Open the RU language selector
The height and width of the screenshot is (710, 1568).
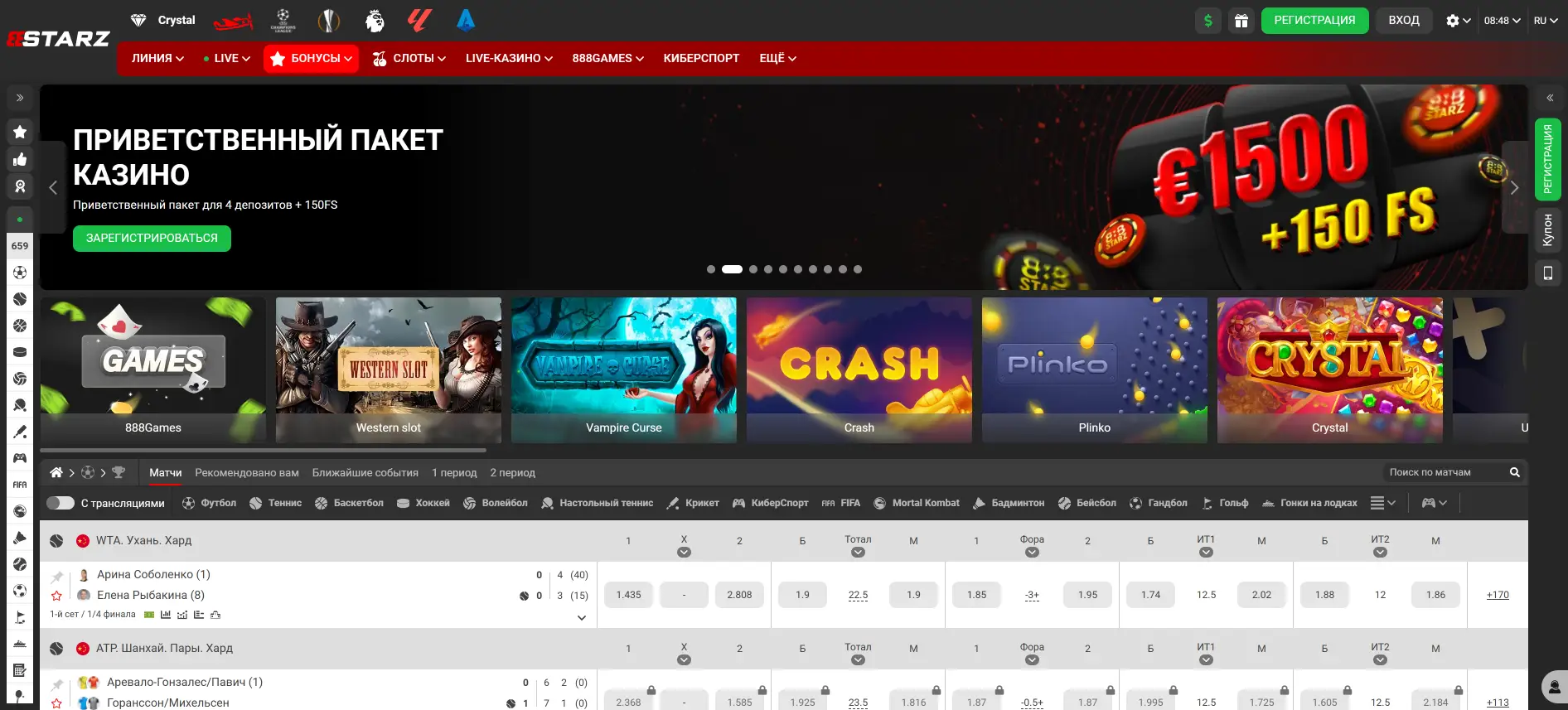click(1546, 21)
